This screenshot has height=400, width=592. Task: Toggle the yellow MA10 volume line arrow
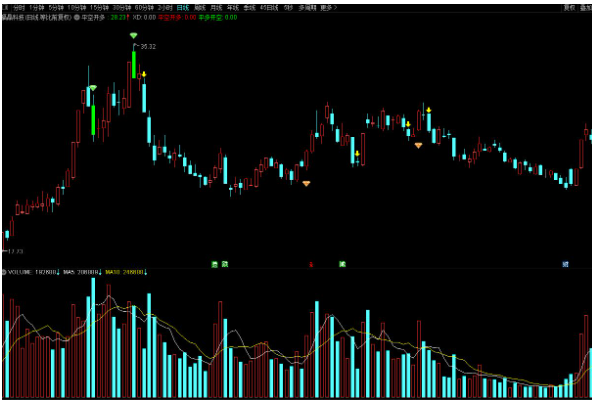[x=146, y=272]
